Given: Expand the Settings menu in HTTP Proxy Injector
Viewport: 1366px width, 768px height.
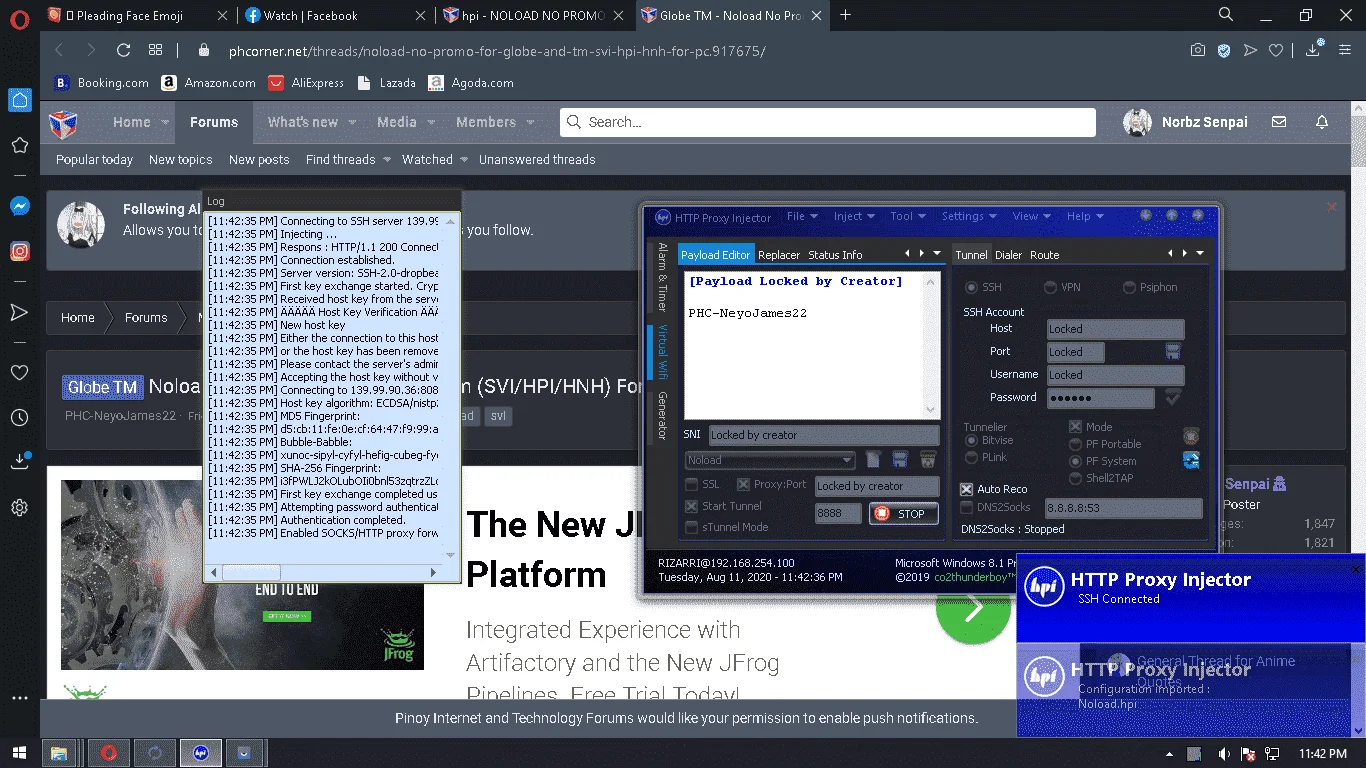Looking at the screenshot, I should [x=970, y=217].
